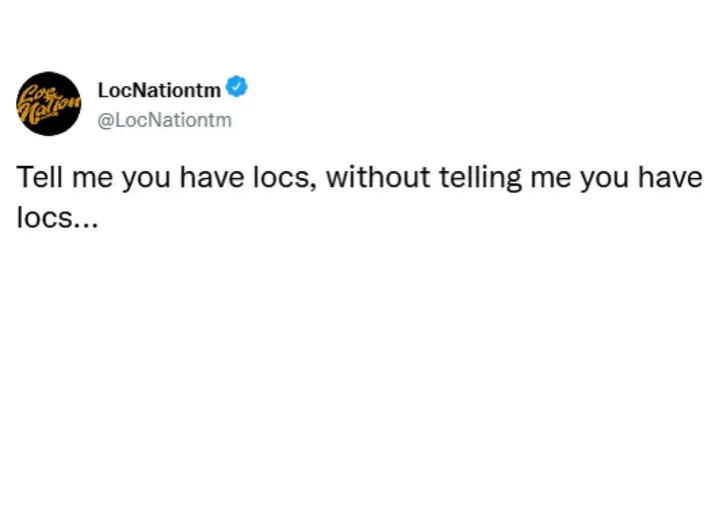Screen dimensions: 705x511
Task: Click the second "me" after telling
Action: (551, 180)
